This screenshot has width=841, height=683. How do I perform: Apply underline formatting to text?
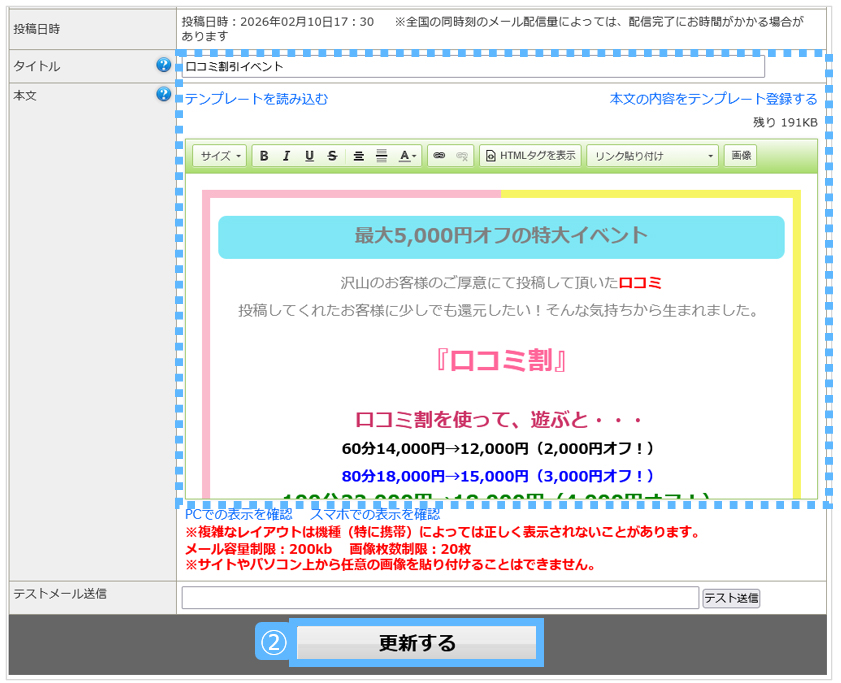click(x=309, y=156)
